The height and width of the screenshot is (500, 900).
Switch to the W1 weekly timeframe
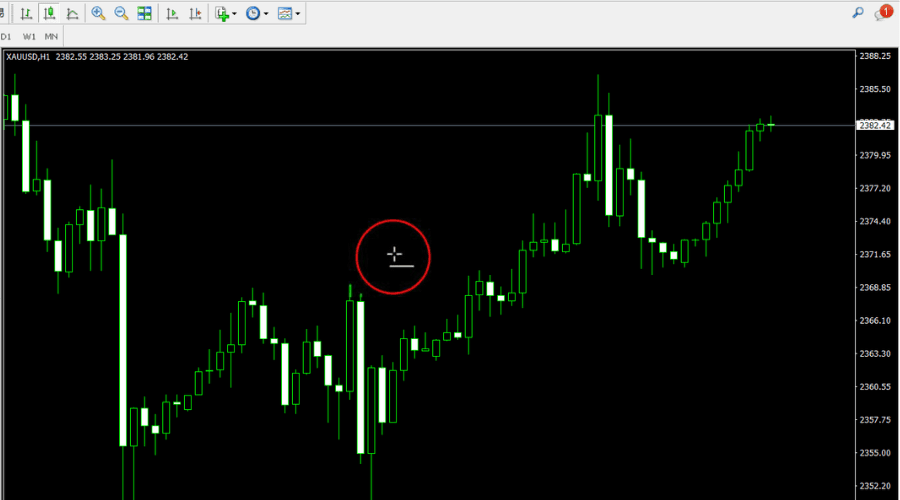pos(29,37)
